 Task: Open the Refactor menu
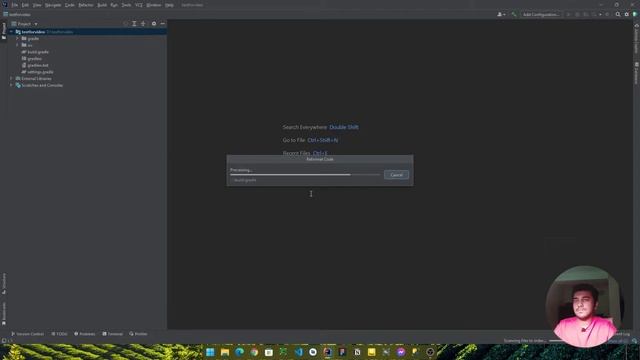[86, 5]
